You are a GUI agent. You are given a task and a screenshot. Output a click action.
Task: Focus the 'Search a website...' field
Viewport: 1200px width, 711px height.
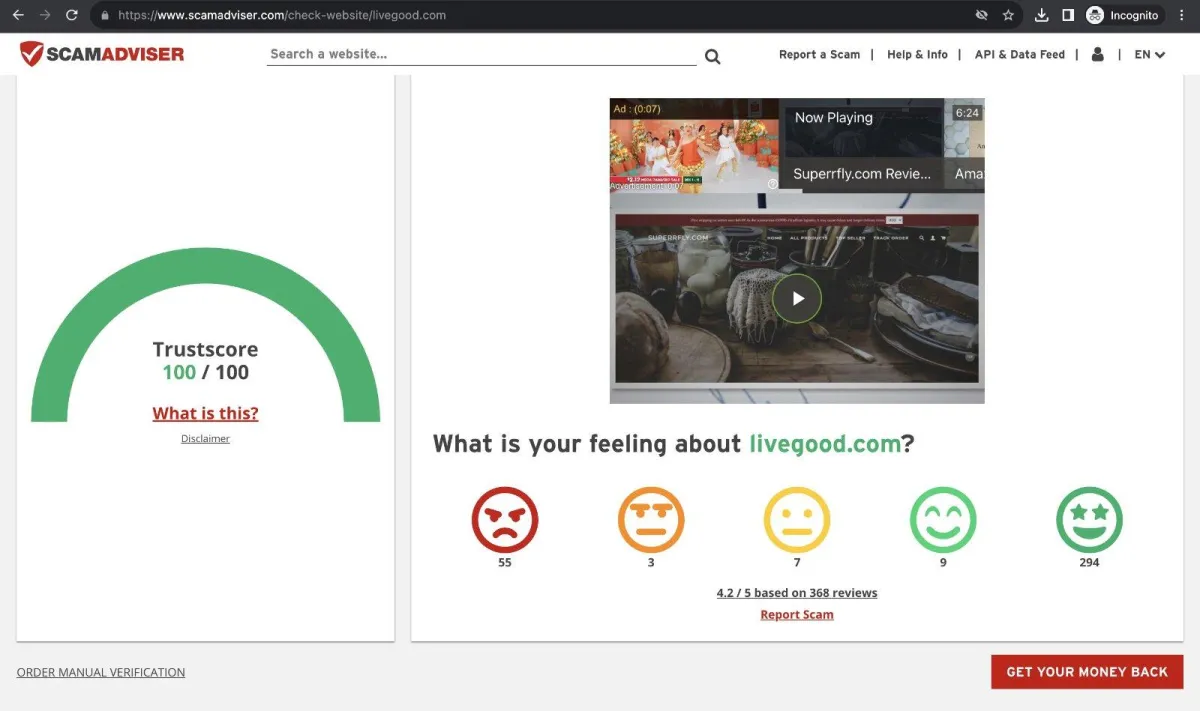482,54
